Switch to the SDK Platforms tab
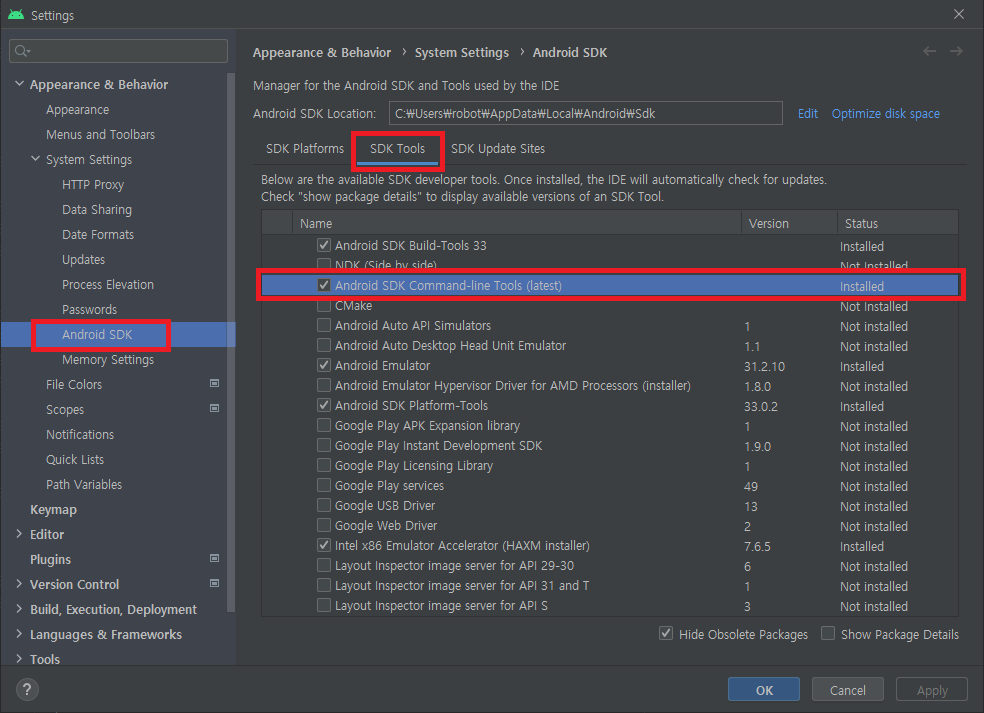 (x=305, y=149)
